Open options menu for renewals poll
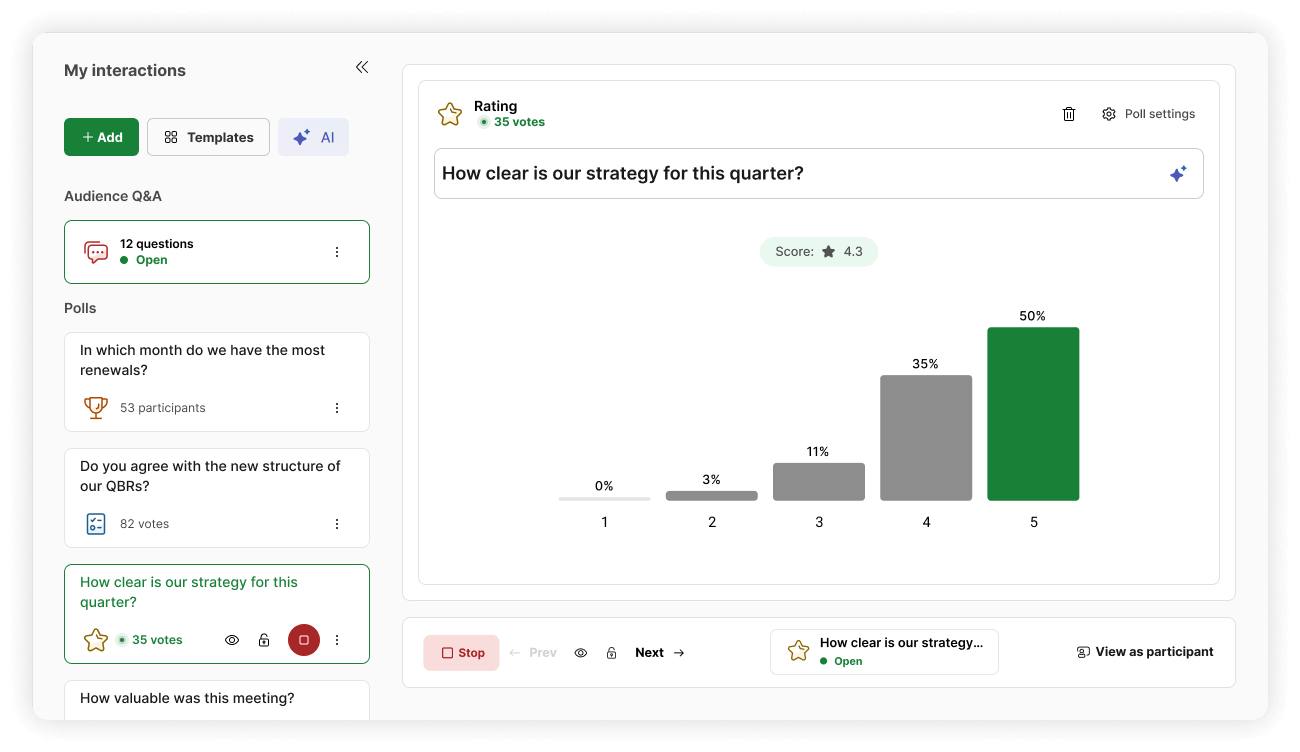This screenshot has width=1300, height=752. pyautogui.click(x=337, y=408)
